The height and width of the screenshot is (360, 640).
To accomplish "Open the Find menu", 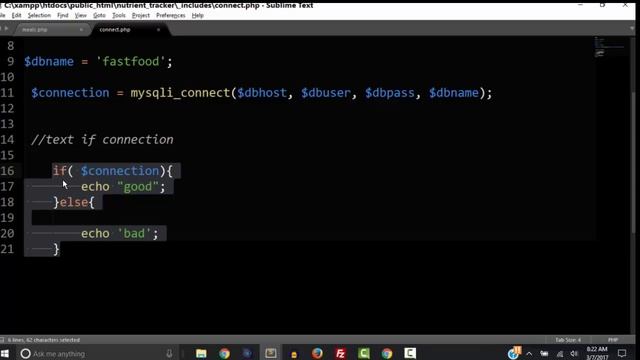I will pos(62,16).
